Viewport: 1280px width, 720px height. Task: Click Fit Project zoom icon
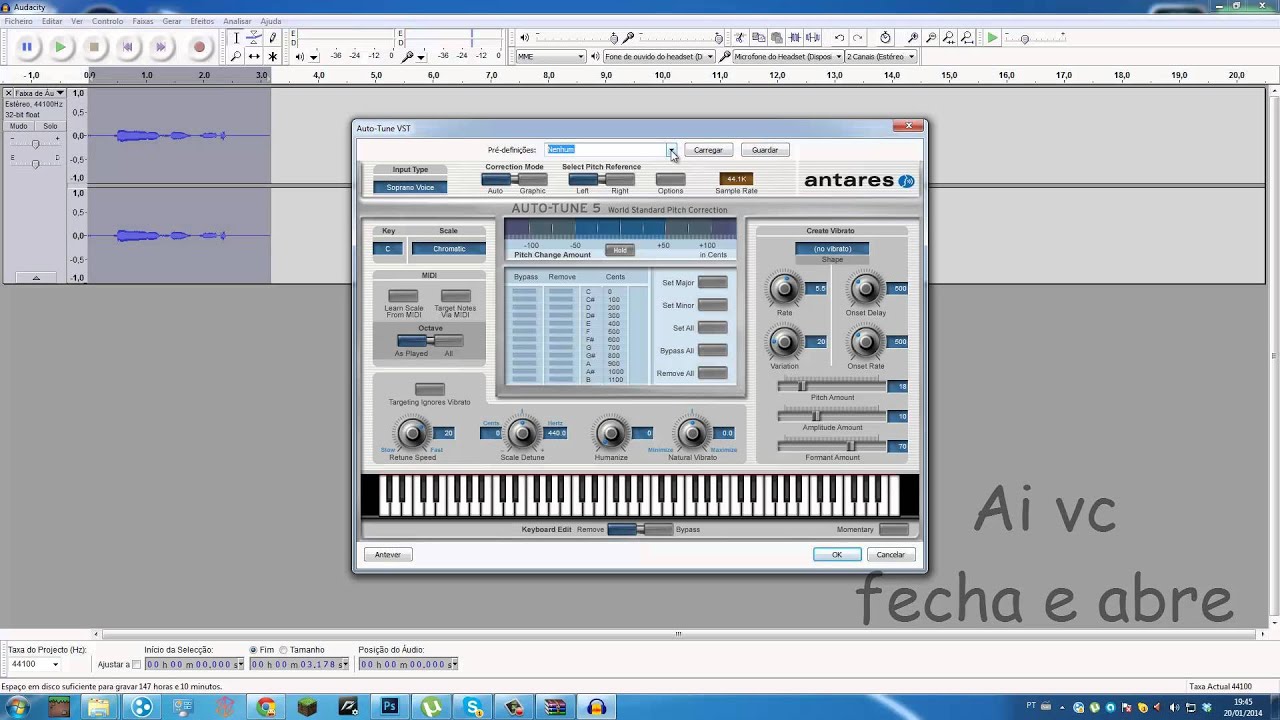pyautogui.click(x=967, y=38)
